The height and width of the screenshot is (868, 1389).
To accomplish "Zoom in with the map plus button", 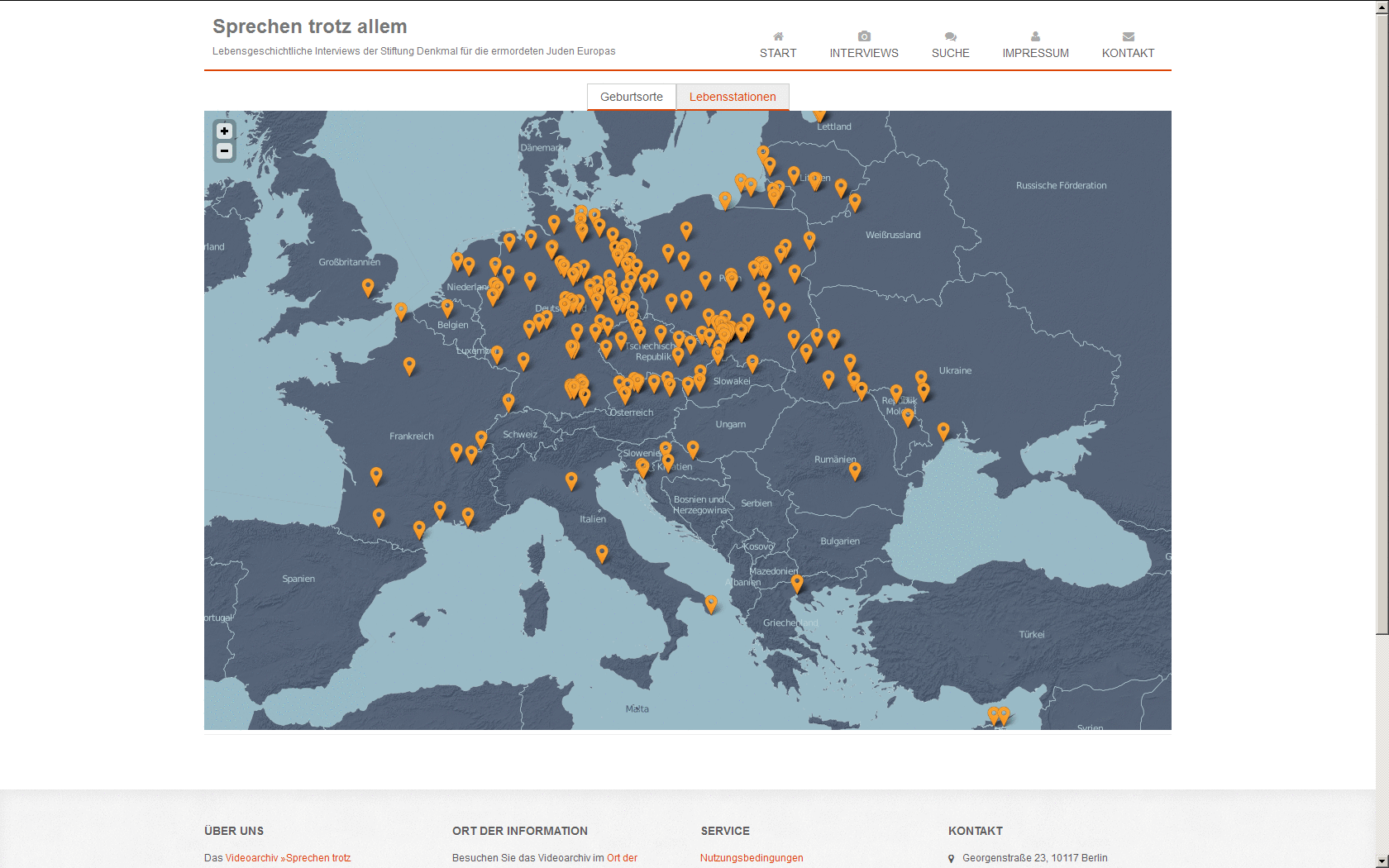I will coord(224,131).
